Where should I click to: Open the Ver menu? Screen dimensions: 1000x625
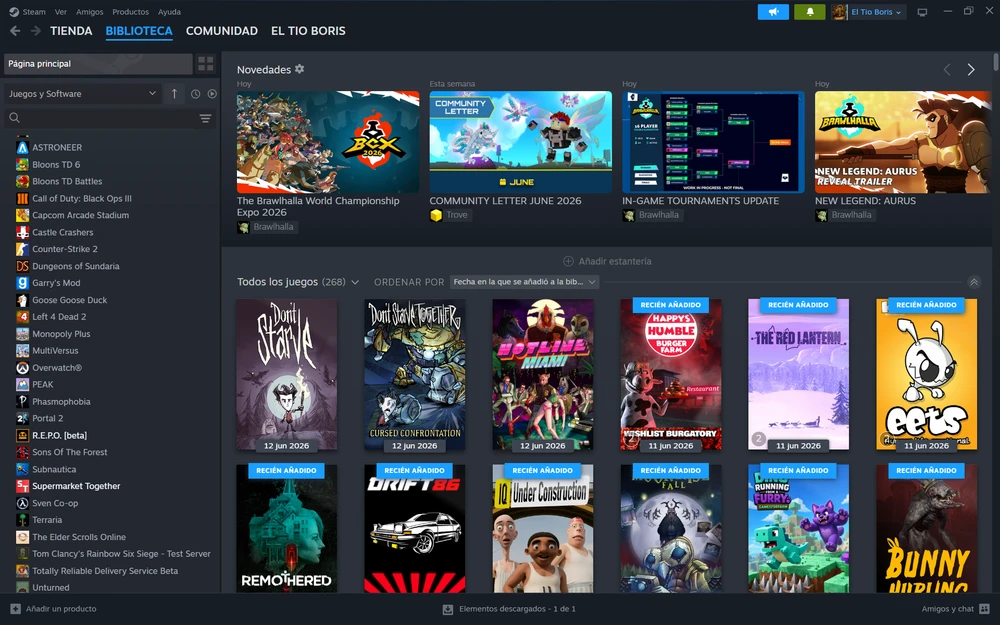click(x=61, y=11)
